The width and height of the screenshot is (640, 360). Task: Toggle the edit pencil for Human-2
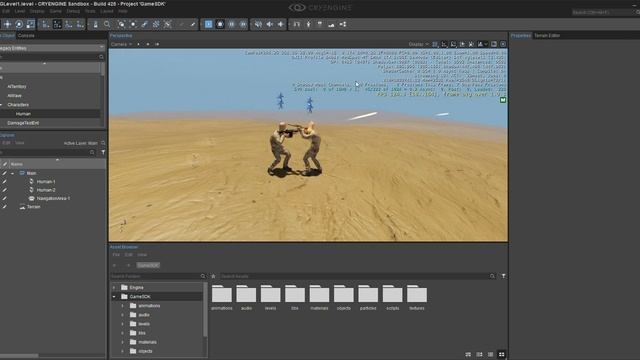click(4, 190)
